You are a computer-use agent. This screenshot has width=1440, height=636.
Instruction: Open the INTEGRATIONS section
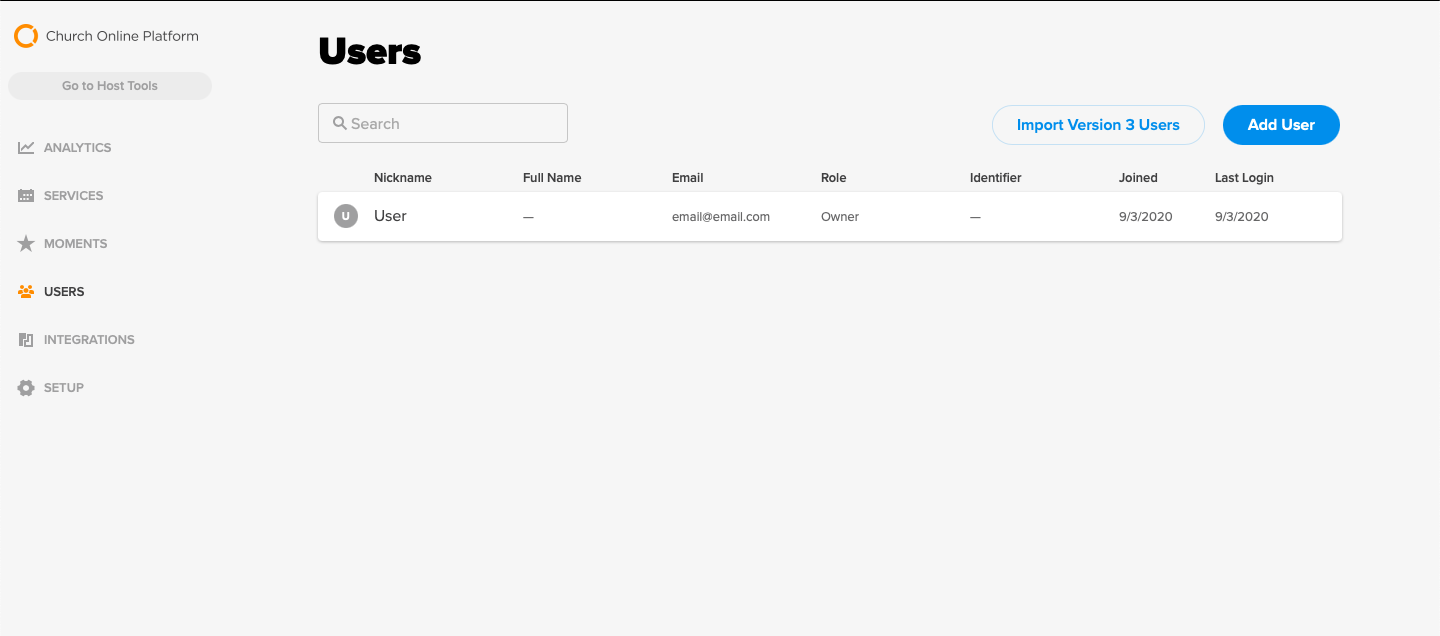click(89, 340)
